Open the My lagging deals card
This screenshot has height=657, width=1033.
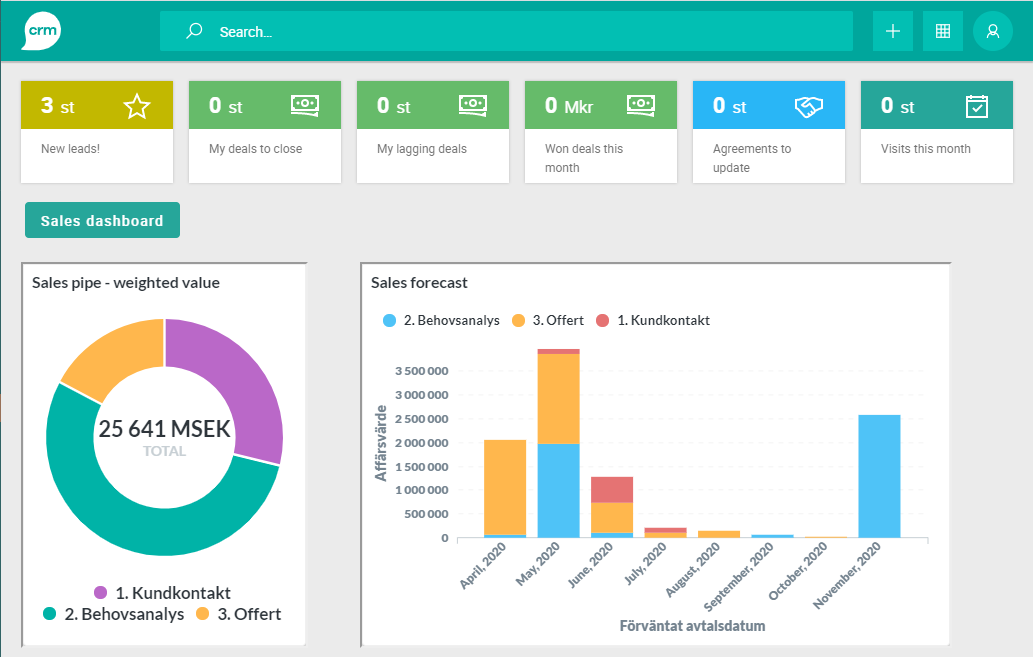click(433, 132)
